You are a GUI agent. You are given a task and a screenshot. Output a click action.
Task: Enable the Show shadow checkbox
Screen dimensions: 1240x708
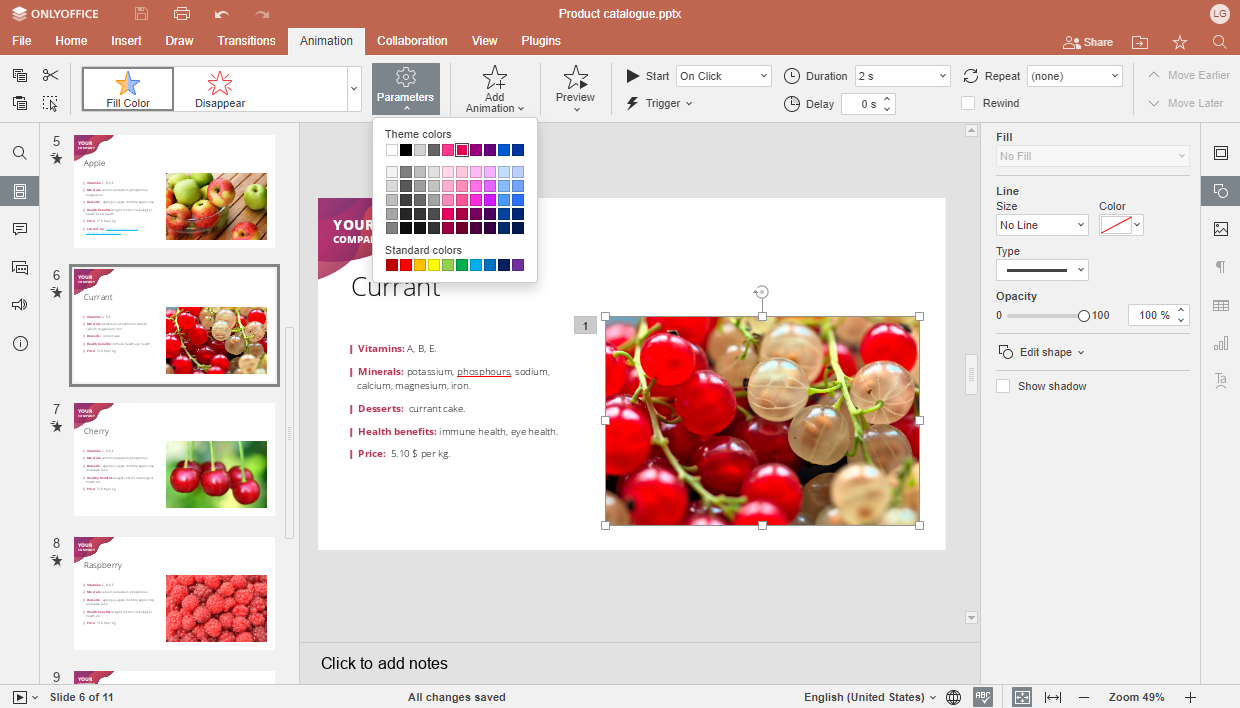tap(1003, 386)
